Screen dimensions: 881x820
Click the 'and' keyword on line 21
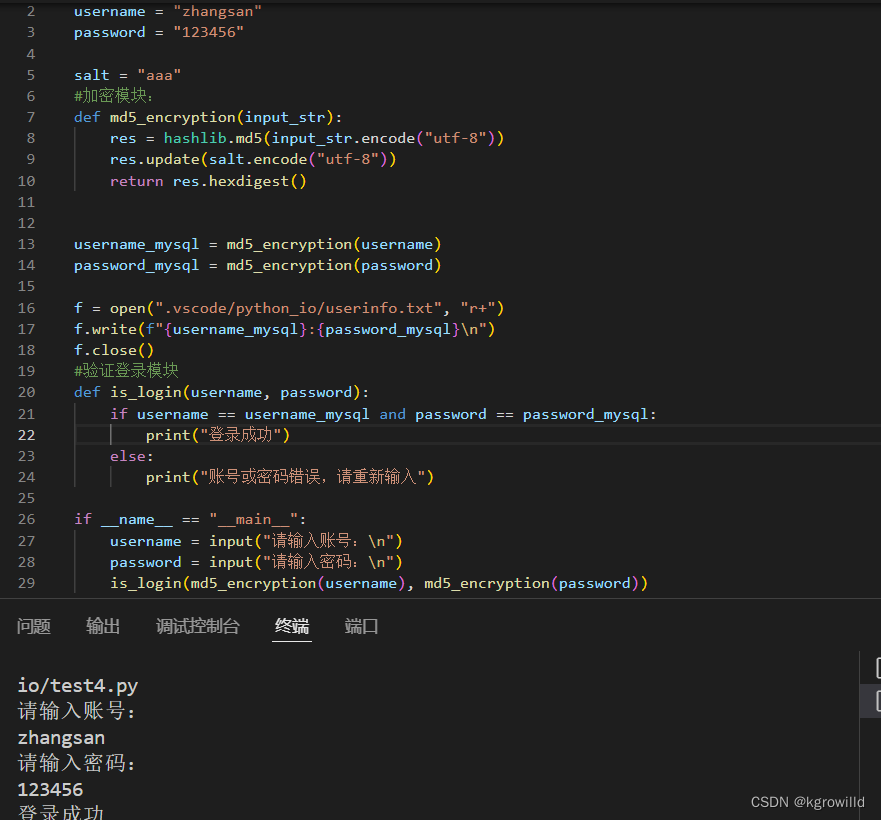click(392, 414)
